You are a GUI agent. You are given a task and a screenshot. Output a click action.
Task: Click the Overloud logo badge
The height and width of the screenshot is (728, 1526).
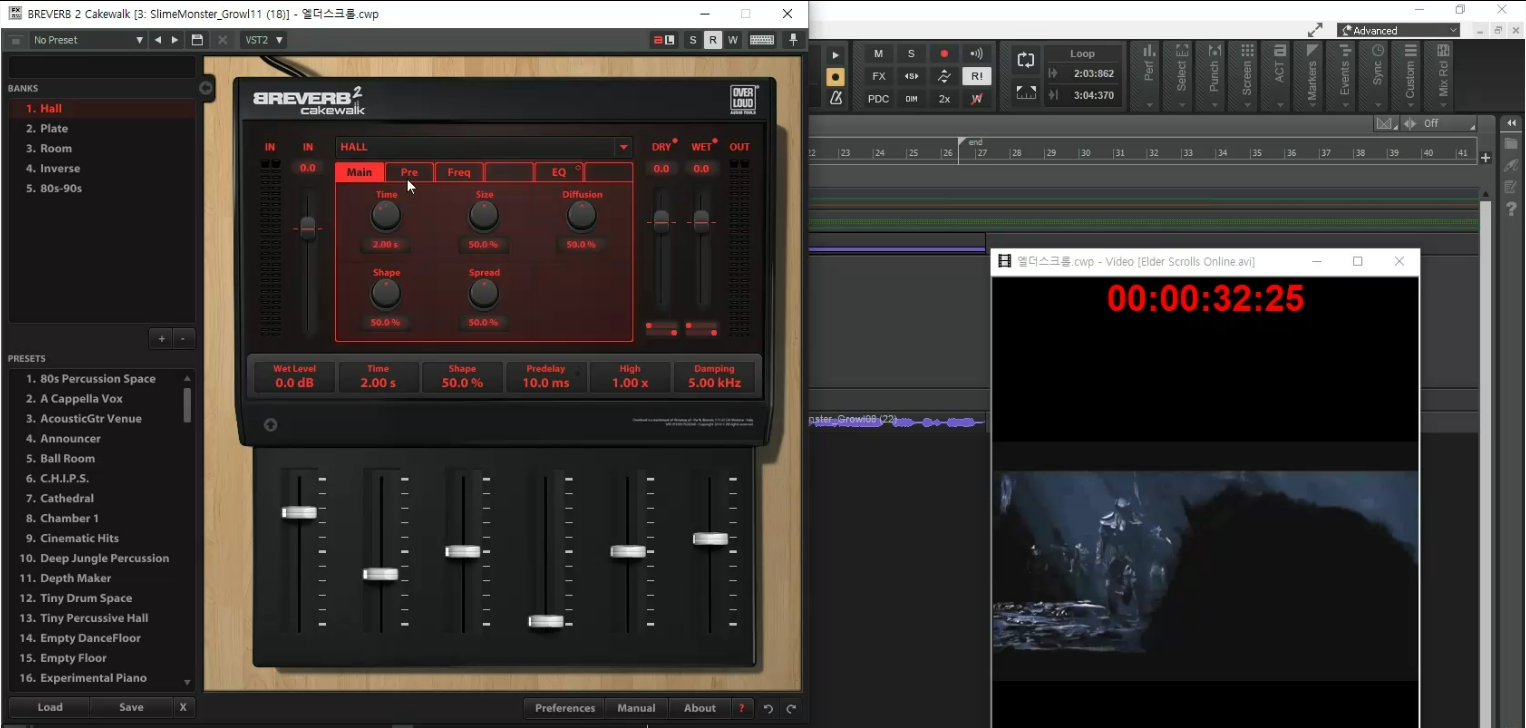(x=743, y=101)
